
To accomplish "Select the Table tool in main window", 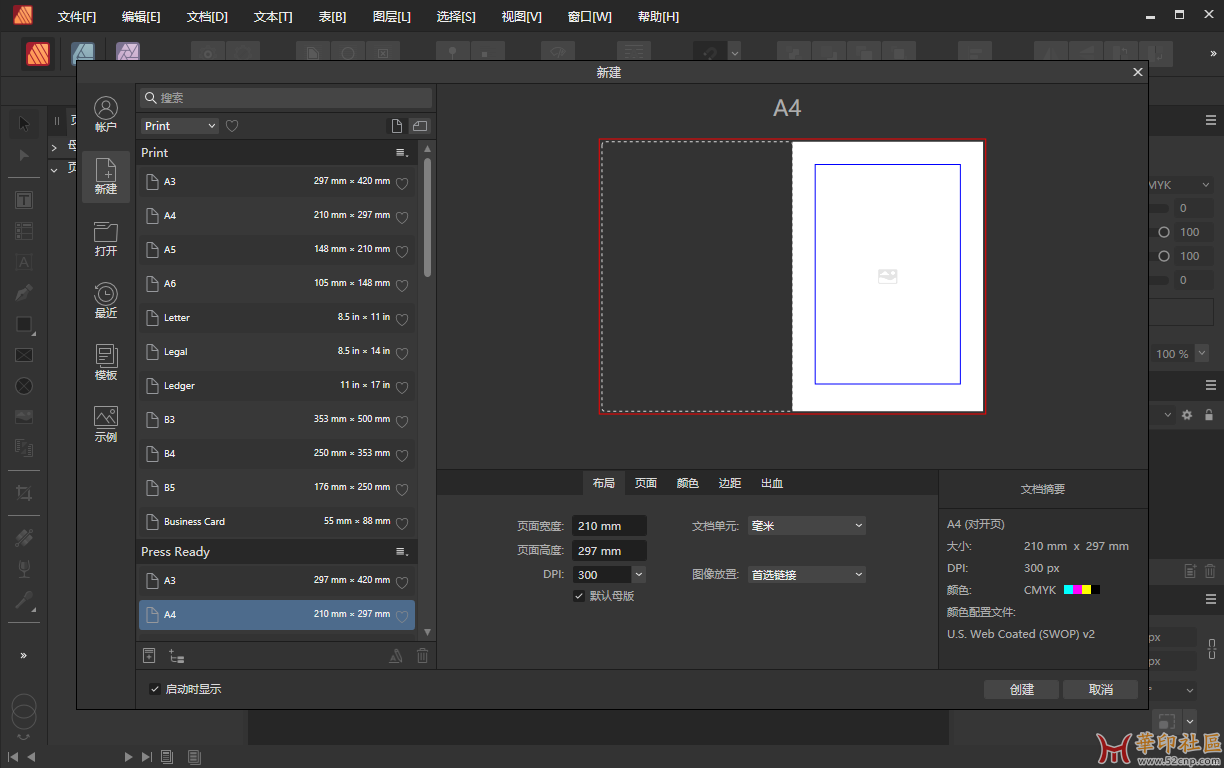I will (24, 231).
